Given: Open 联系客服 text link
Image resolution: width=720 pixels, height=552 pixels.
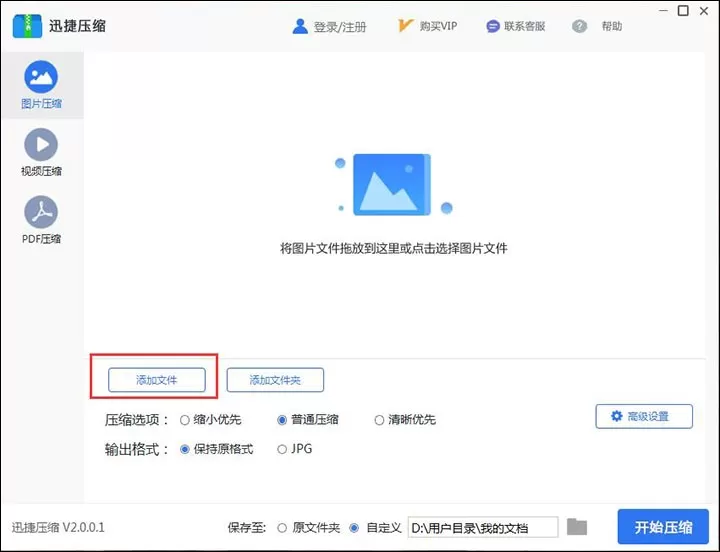Looking at the screenshot, I should (524, 26).
